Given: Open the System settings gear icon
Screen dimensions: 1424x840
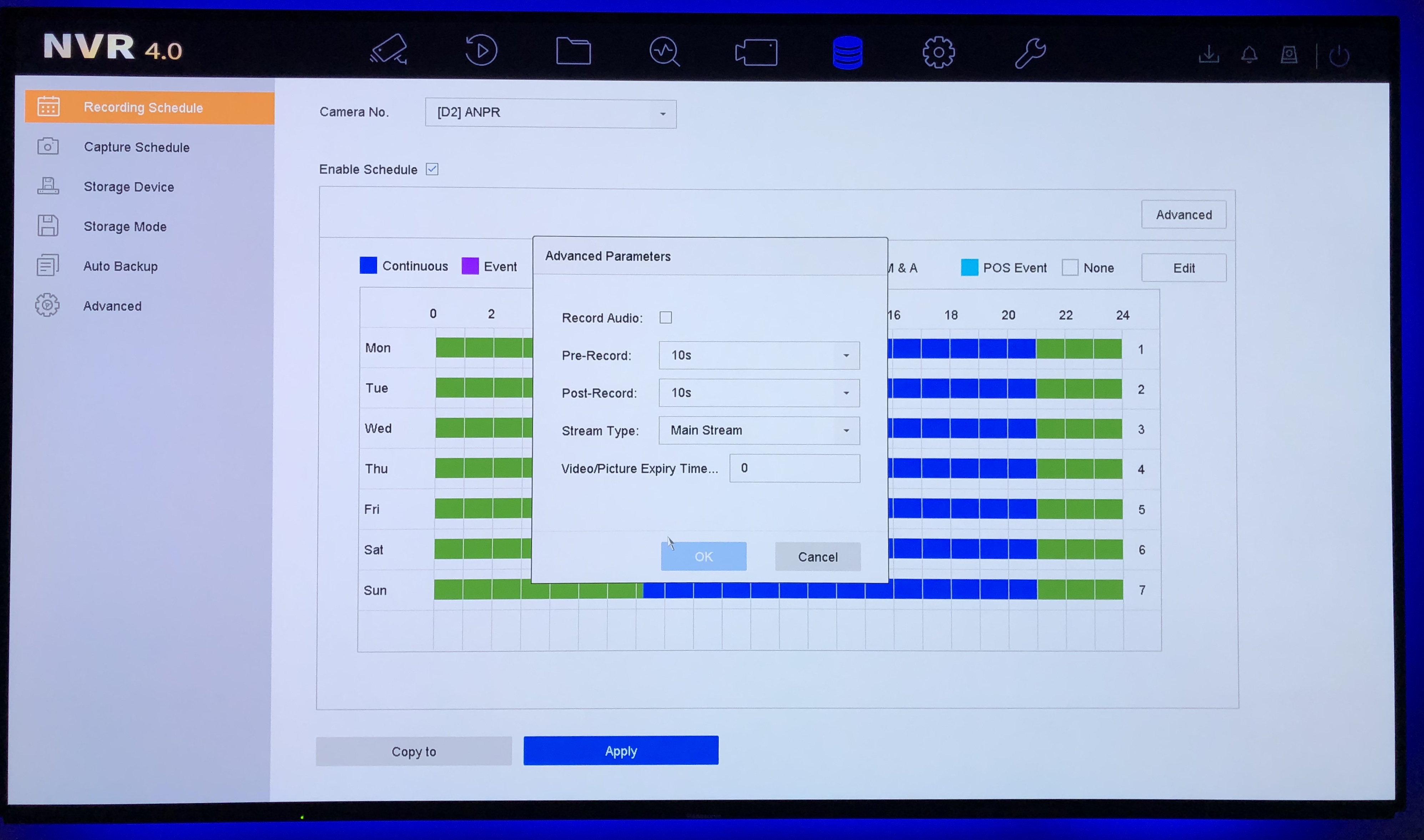Looking at the screenshot, I should tap(938, 53).
